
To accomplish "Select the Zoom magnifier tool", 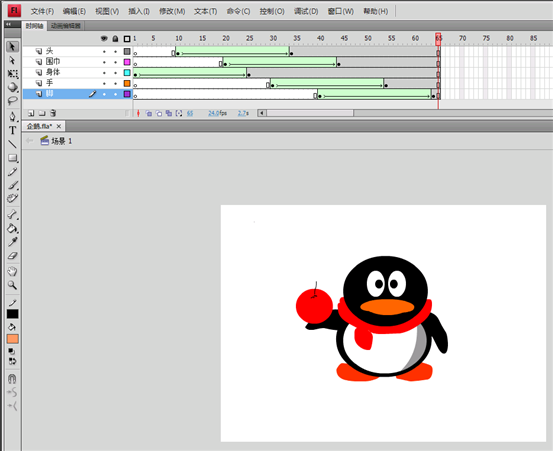I will click(12, 285).
